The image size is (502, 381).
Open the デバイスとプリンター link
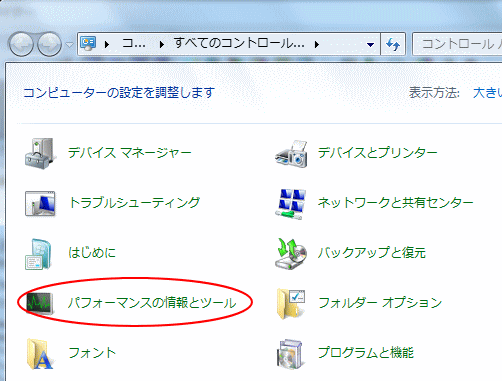pos(377,153)
